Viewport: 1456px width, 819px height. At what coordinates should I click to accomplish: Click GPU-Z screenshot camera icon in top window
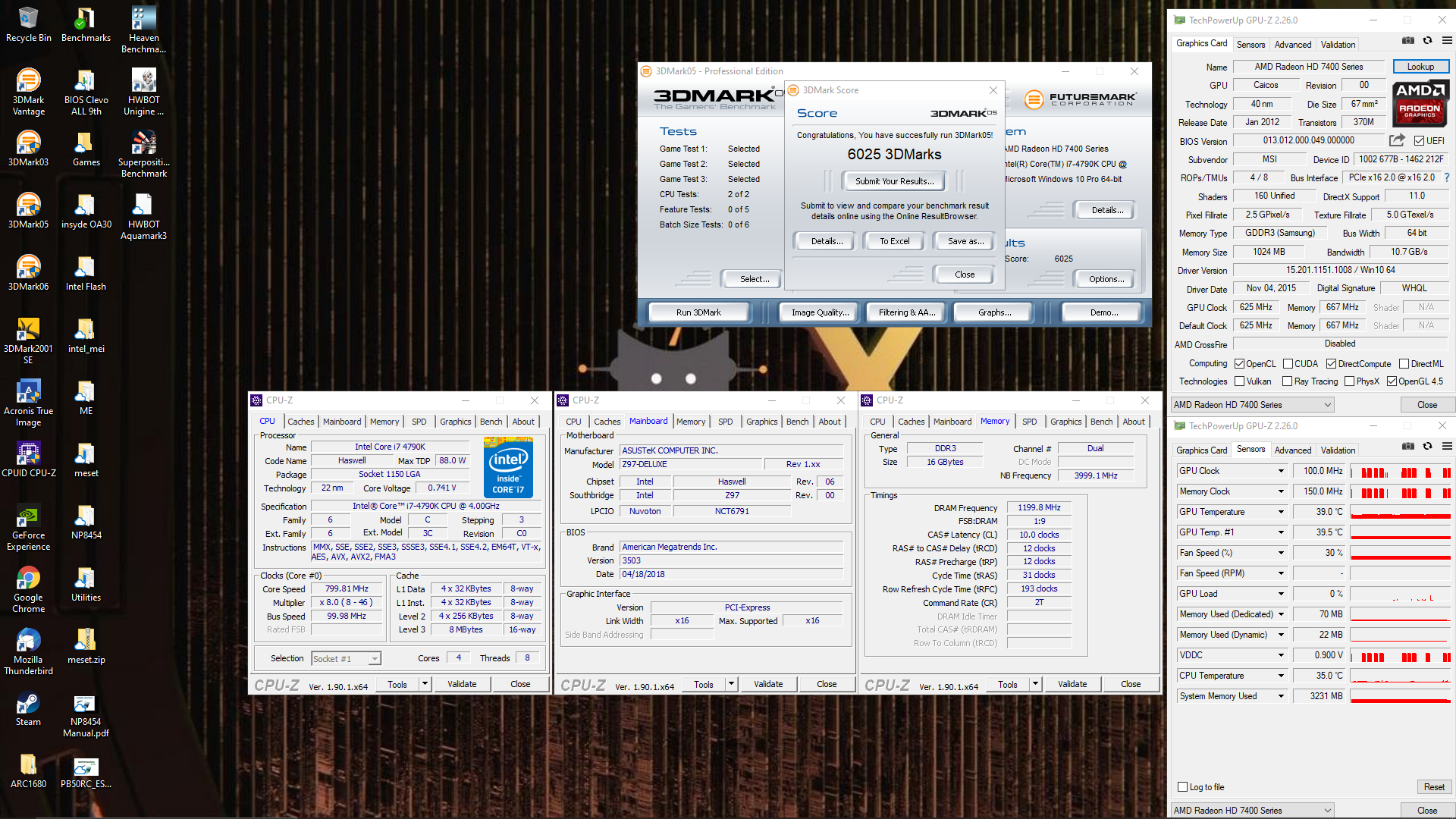tap(1407, 41)
